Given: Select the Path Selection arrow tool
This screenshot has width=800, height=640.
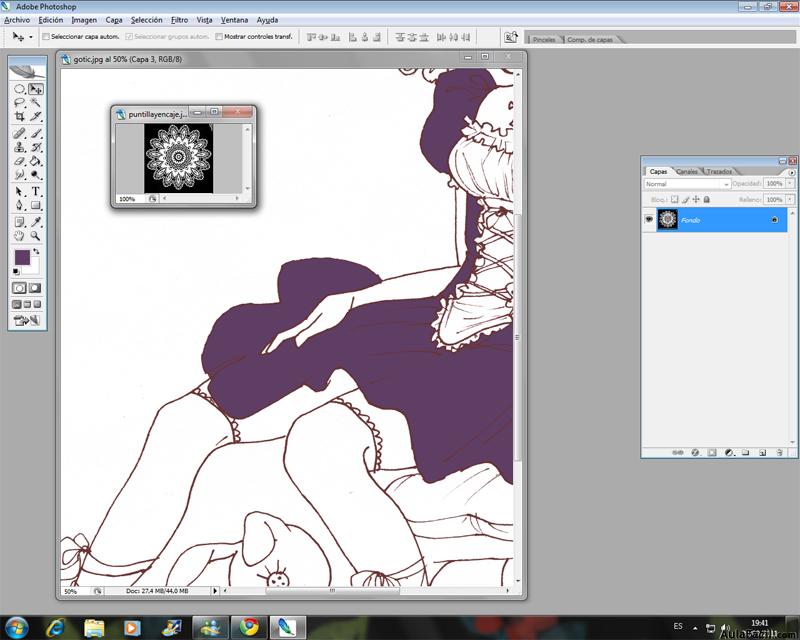Looking at the screenshot, I should pyautogui.click(x=19, y=192).
